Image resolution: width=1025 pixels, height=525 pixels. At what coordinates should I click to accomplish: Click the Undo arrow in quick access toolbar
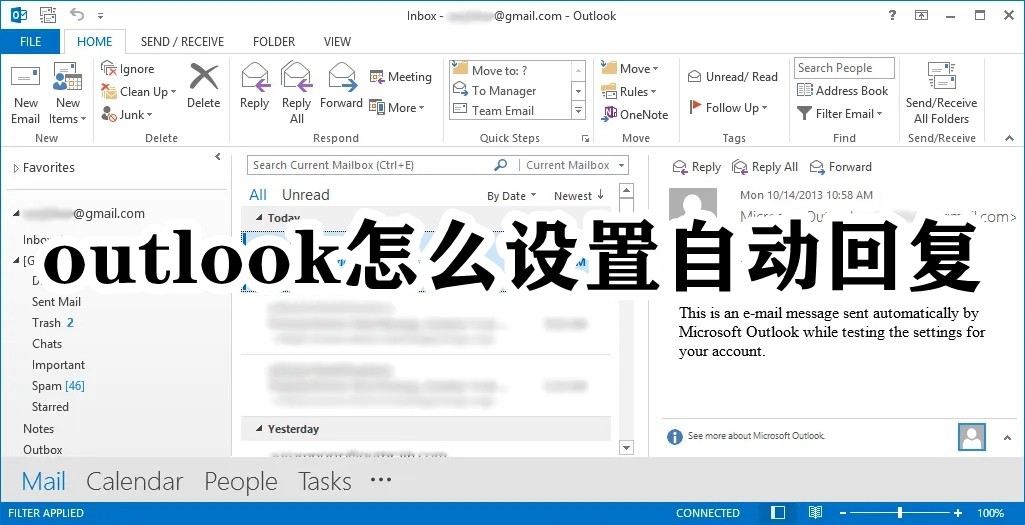[76, 14]
